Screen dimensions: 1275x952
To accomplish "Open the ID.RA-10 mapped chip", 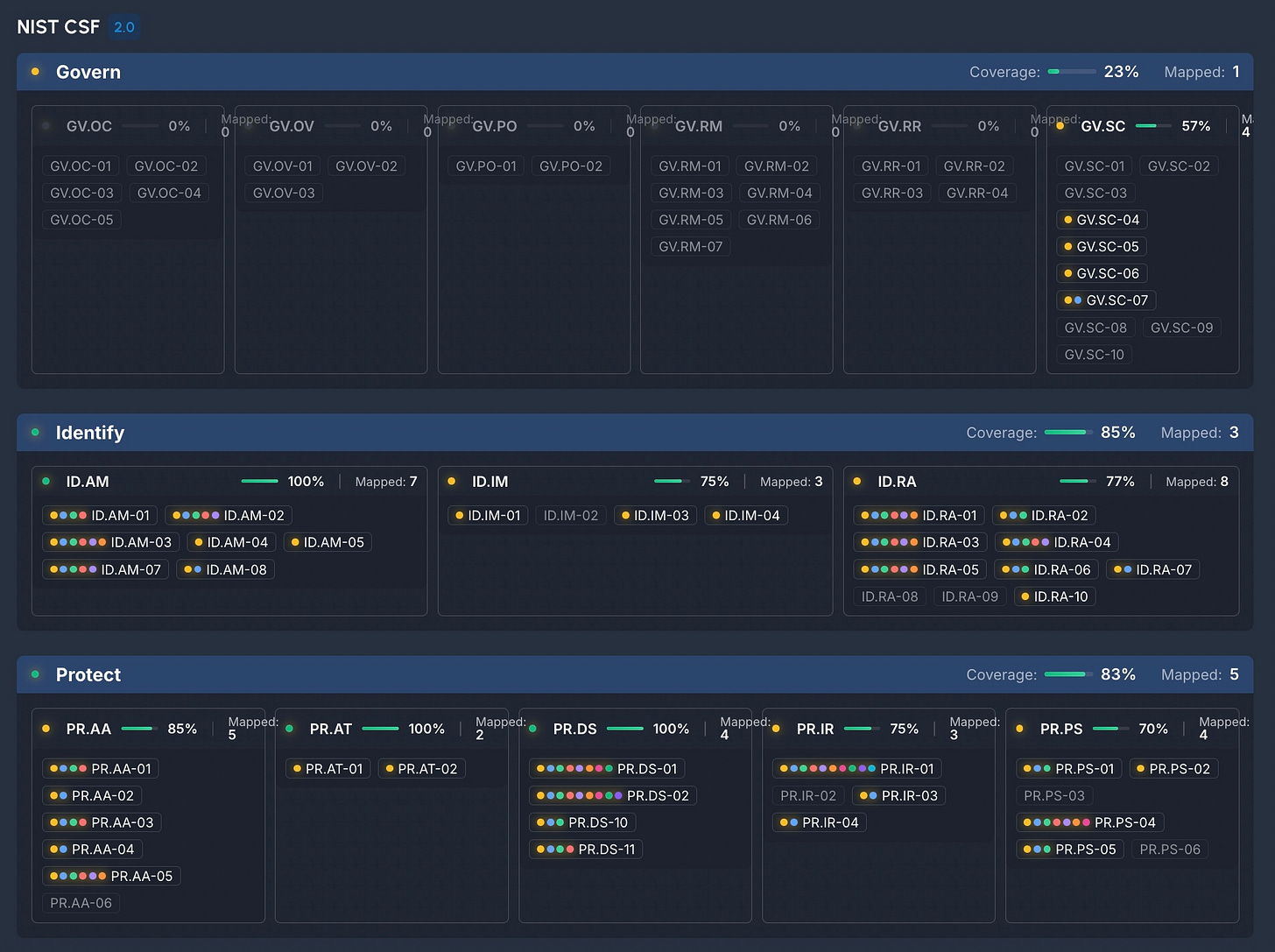I will tap(1055, 596).
